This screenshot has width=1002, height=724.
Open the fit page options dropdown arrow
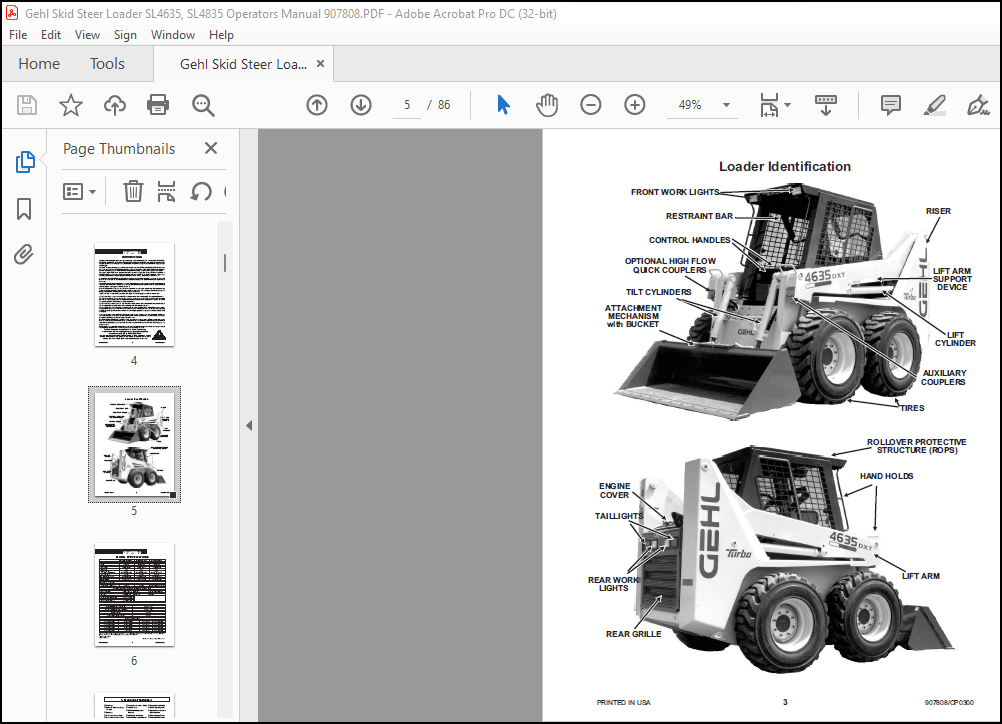click(787, 105)
